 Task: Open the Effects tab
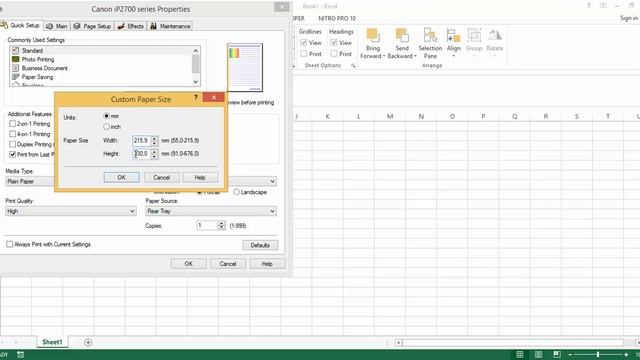[x=131, y=26]
